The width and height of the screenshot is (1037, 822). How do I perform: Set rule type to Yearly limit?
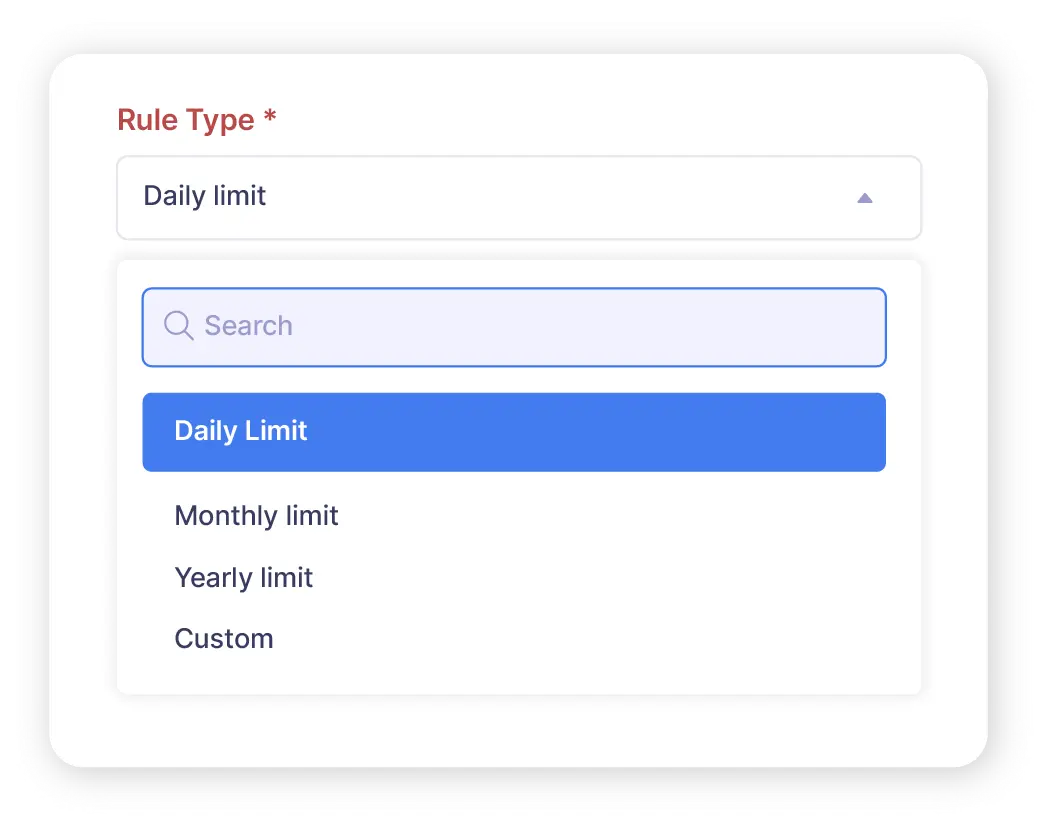point(244,578)
